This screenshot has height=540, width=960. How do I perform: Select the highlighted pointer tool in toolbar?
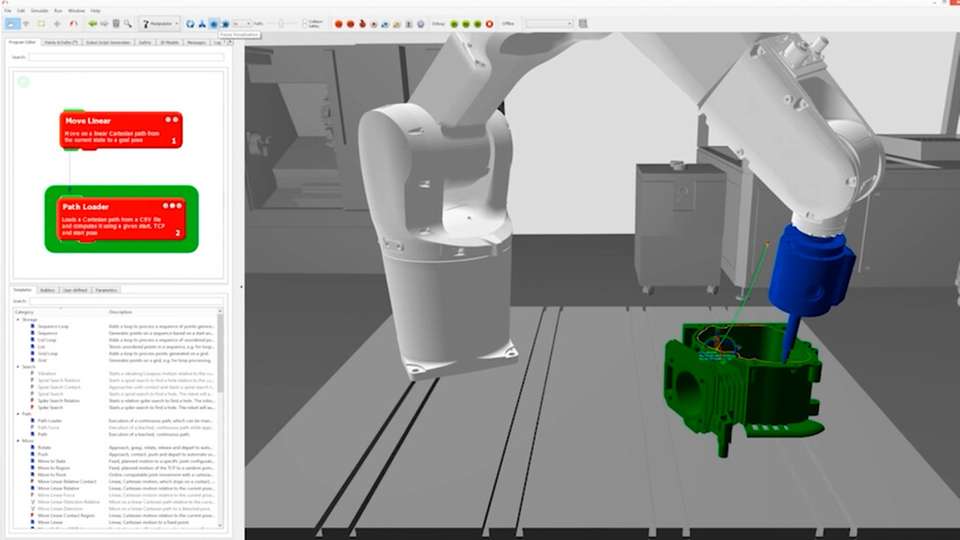(x=12, y=24)
